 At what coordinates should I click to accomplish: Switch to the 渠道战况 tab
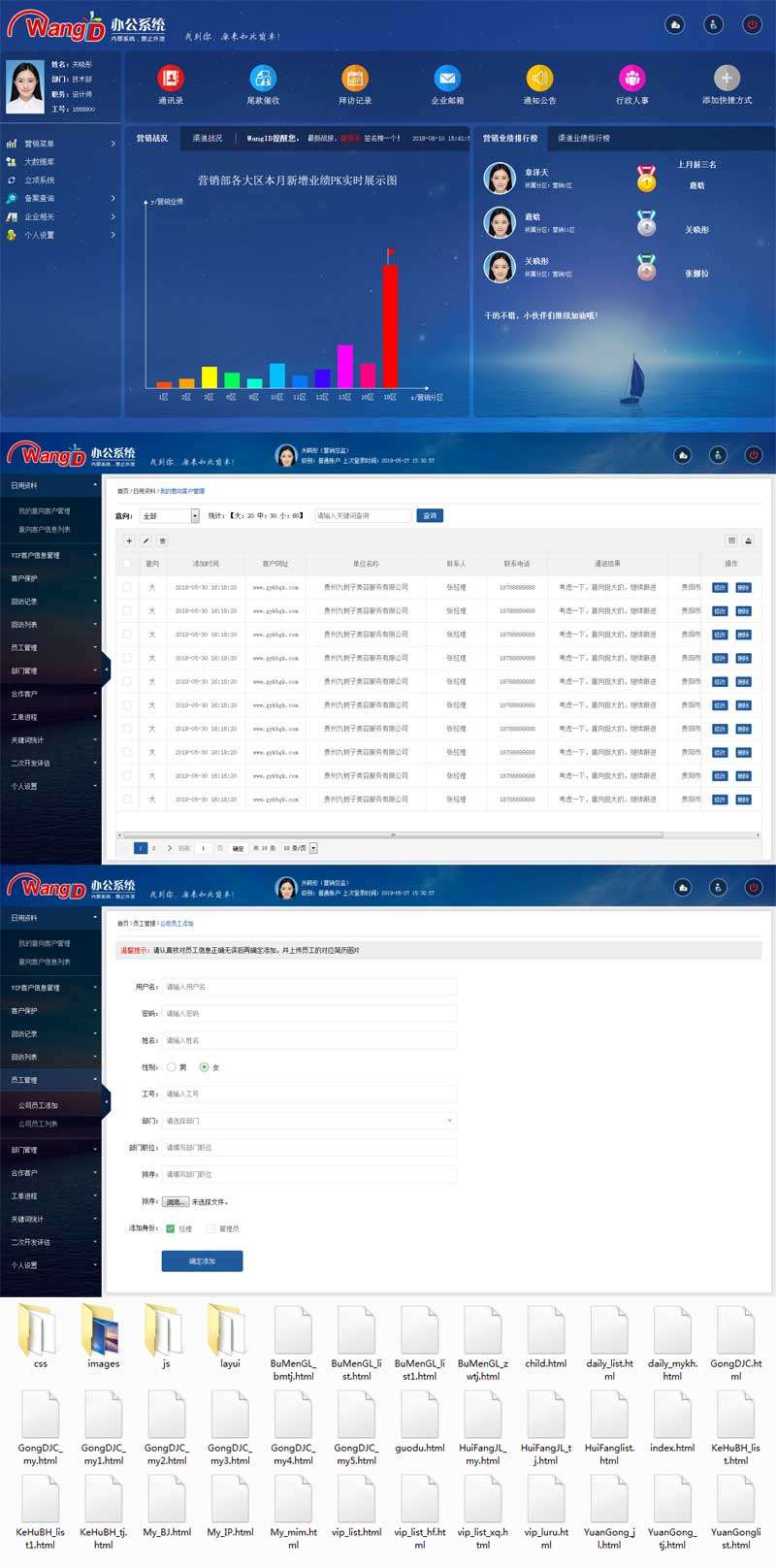point(207,139)
